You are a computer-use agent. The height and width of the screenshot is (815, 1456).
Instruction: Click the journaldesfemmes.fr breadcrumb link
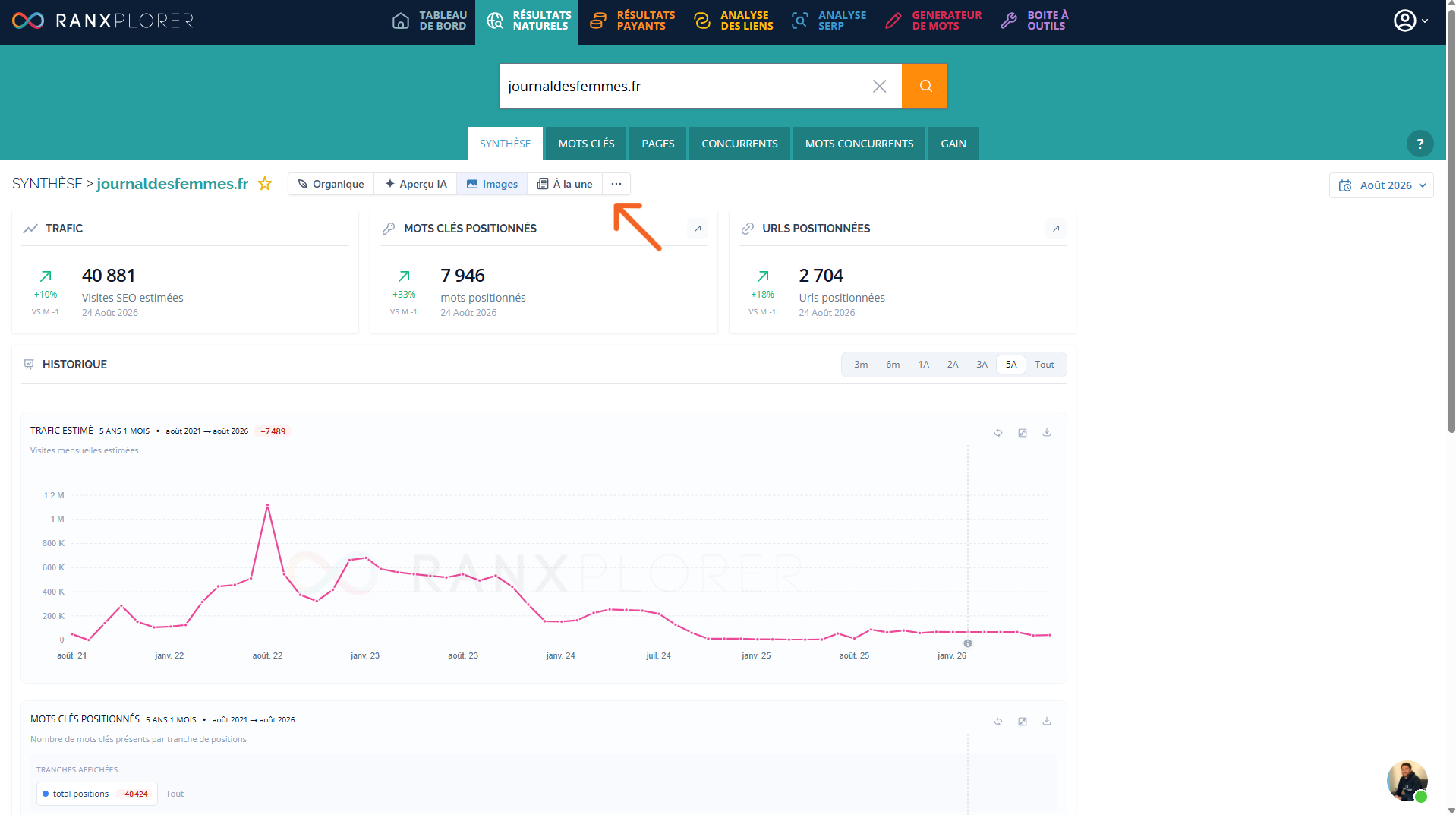pos(172,184)
